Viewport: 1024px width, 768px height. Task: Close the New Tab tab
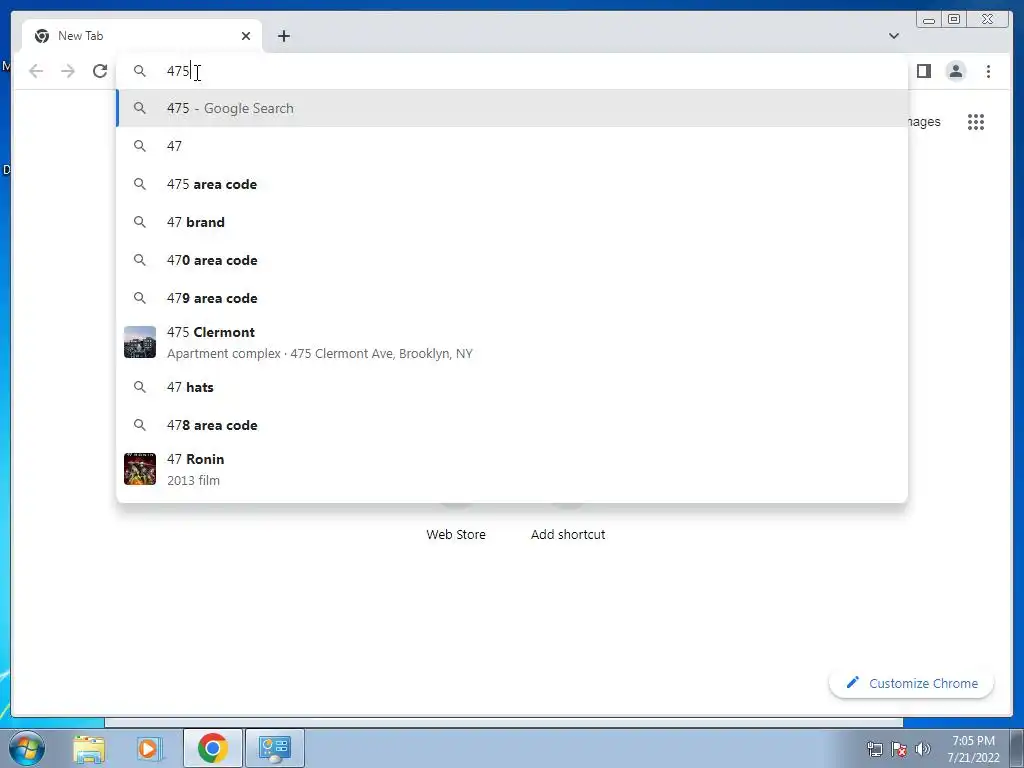(x=246, y=36)
